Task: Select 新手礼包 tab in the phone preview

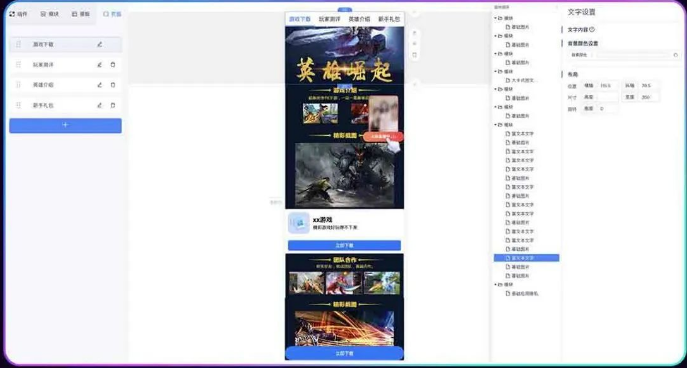Action: click(x=389, y=19)
